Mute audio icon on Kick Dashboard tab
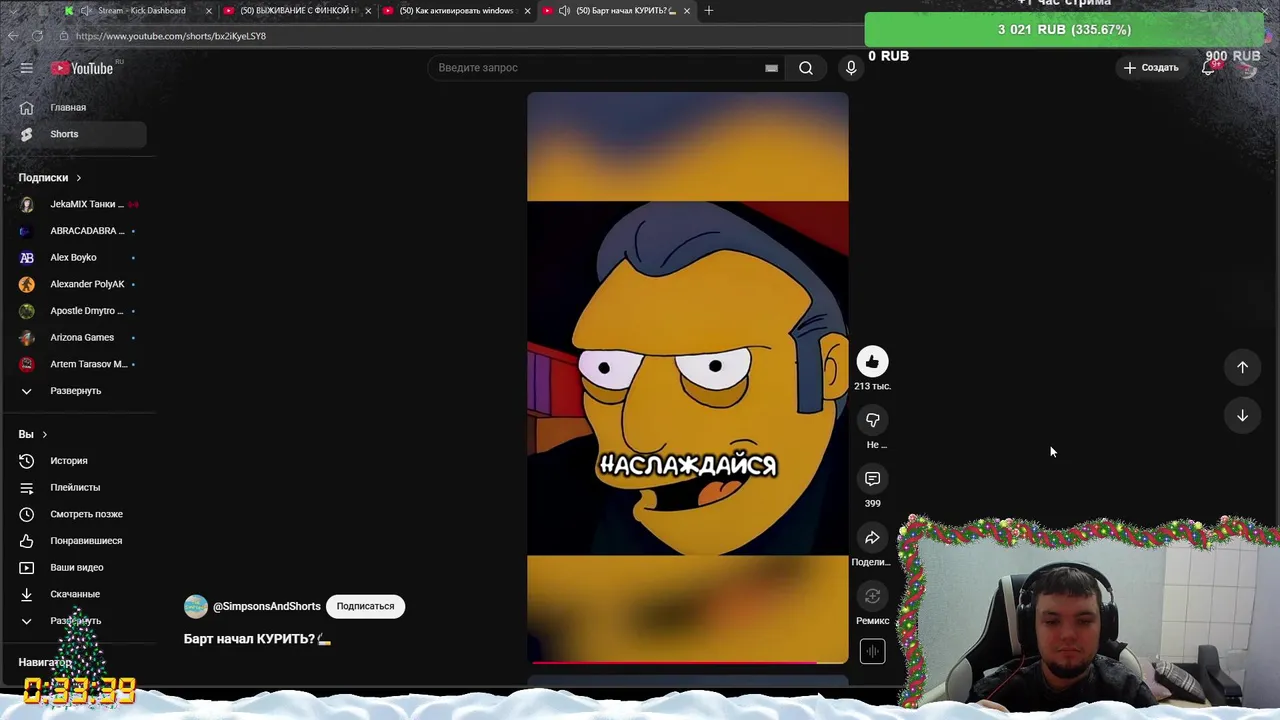Viewport: 1280px width, 720px height. tap(86, 11)
